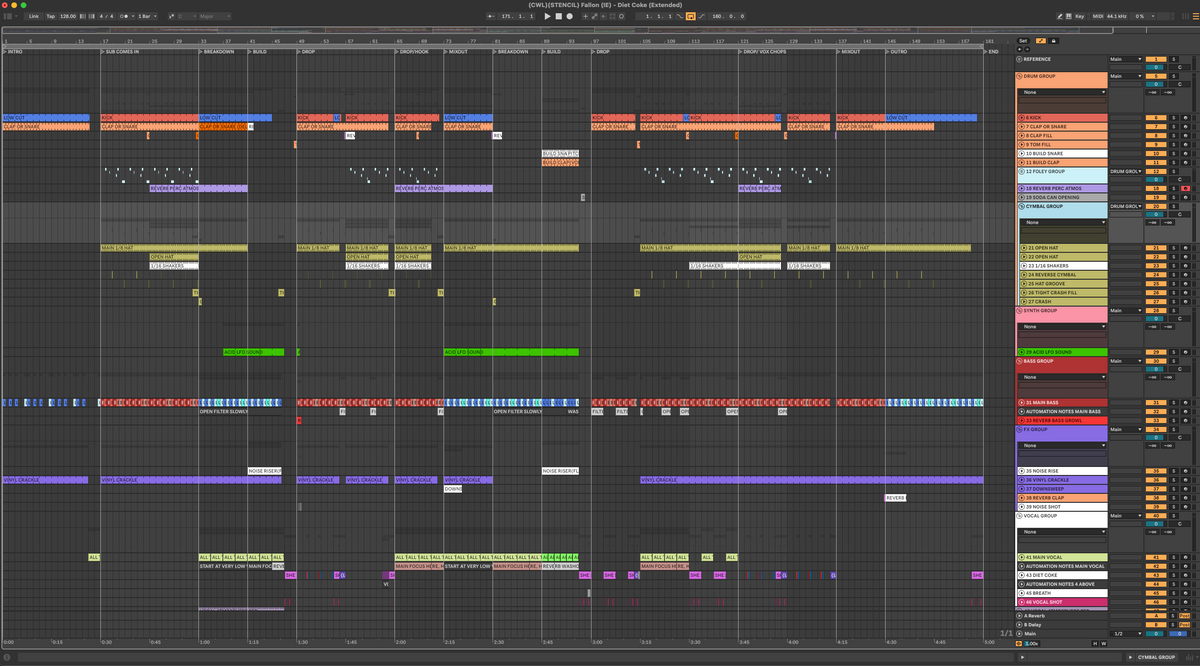This screenshot has height=666, width=1200.
Task: Toggle Draw Mode with the pencil icon
Action: (1060, 16)
